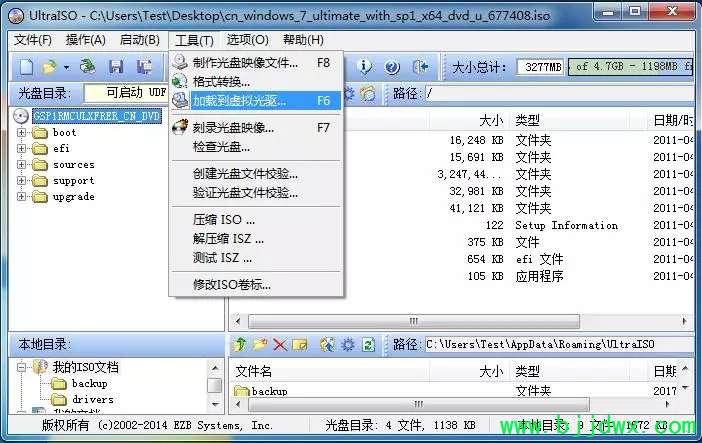The image size is (702, 443).
Task: Click the 可启动 UDF disc type field
Action: point(125,93)
